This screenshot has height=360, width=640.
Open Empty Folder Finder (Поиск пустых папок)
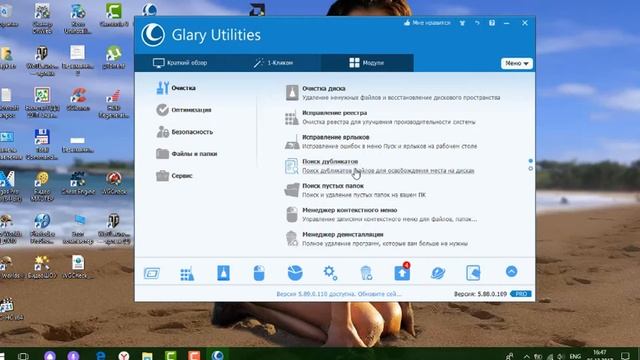coord(355,190)
